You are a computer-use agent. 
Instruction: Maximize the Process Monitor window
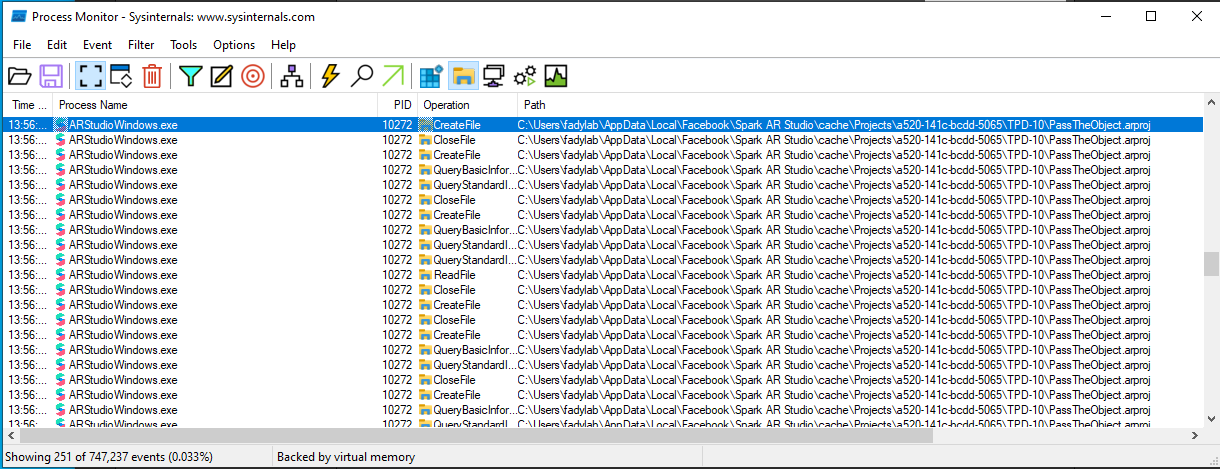tap(1151, 16)
